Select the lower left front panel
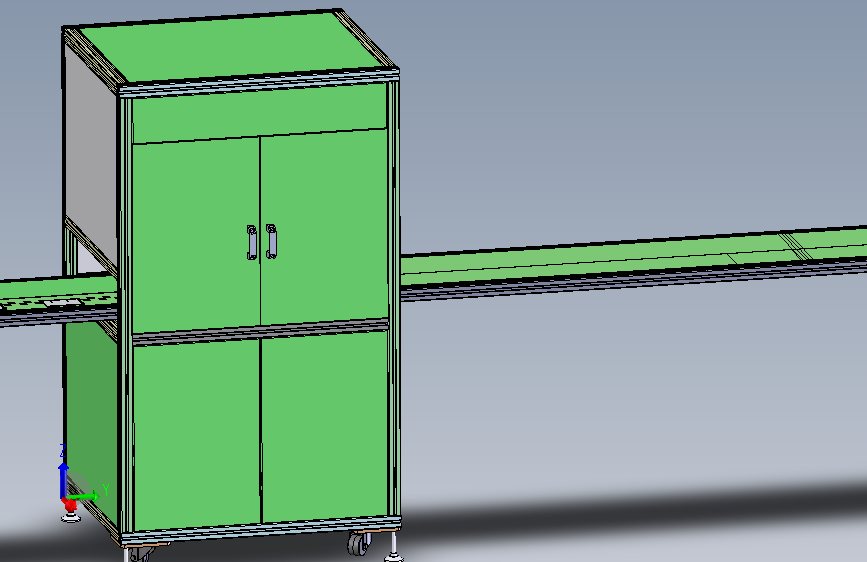This screenshot has height=562, width=867. (x=197, y=434)
